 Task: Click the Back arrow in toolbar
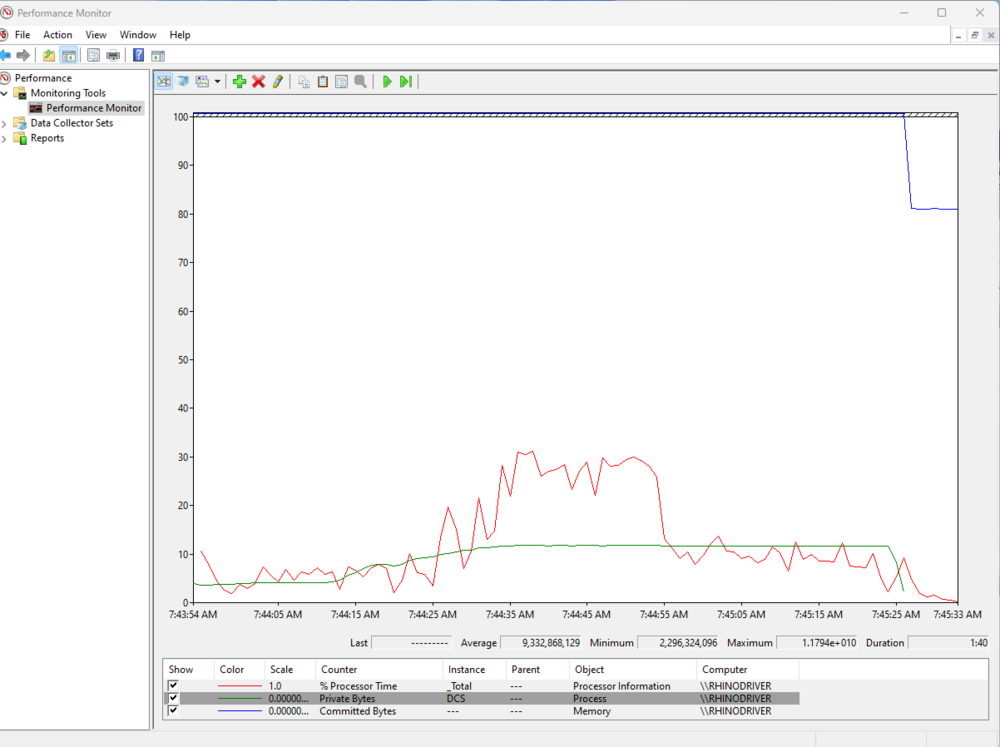click(5, 55)
